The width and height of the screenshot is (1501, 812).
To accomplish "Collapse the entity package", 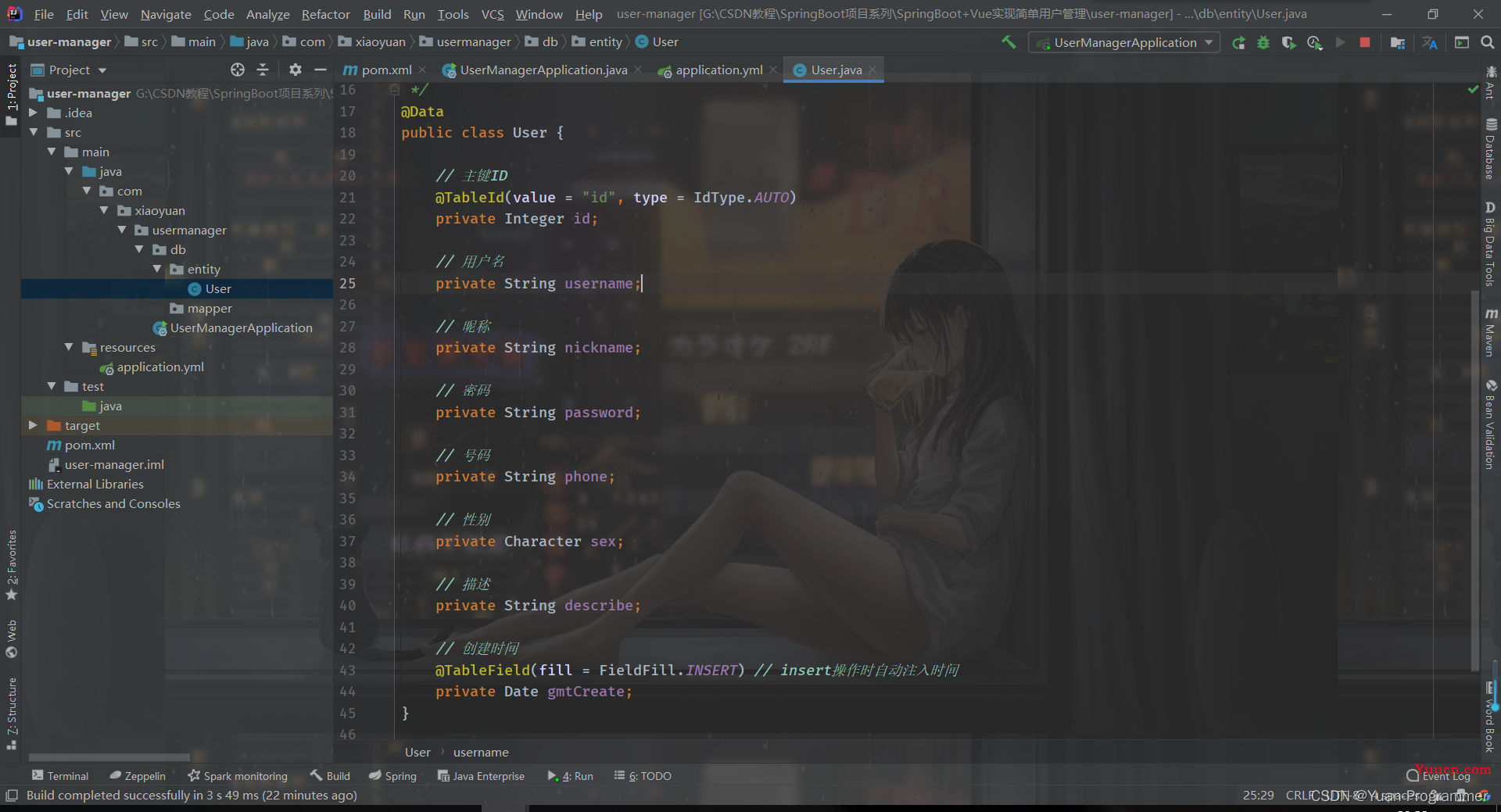I will [156, 269].
